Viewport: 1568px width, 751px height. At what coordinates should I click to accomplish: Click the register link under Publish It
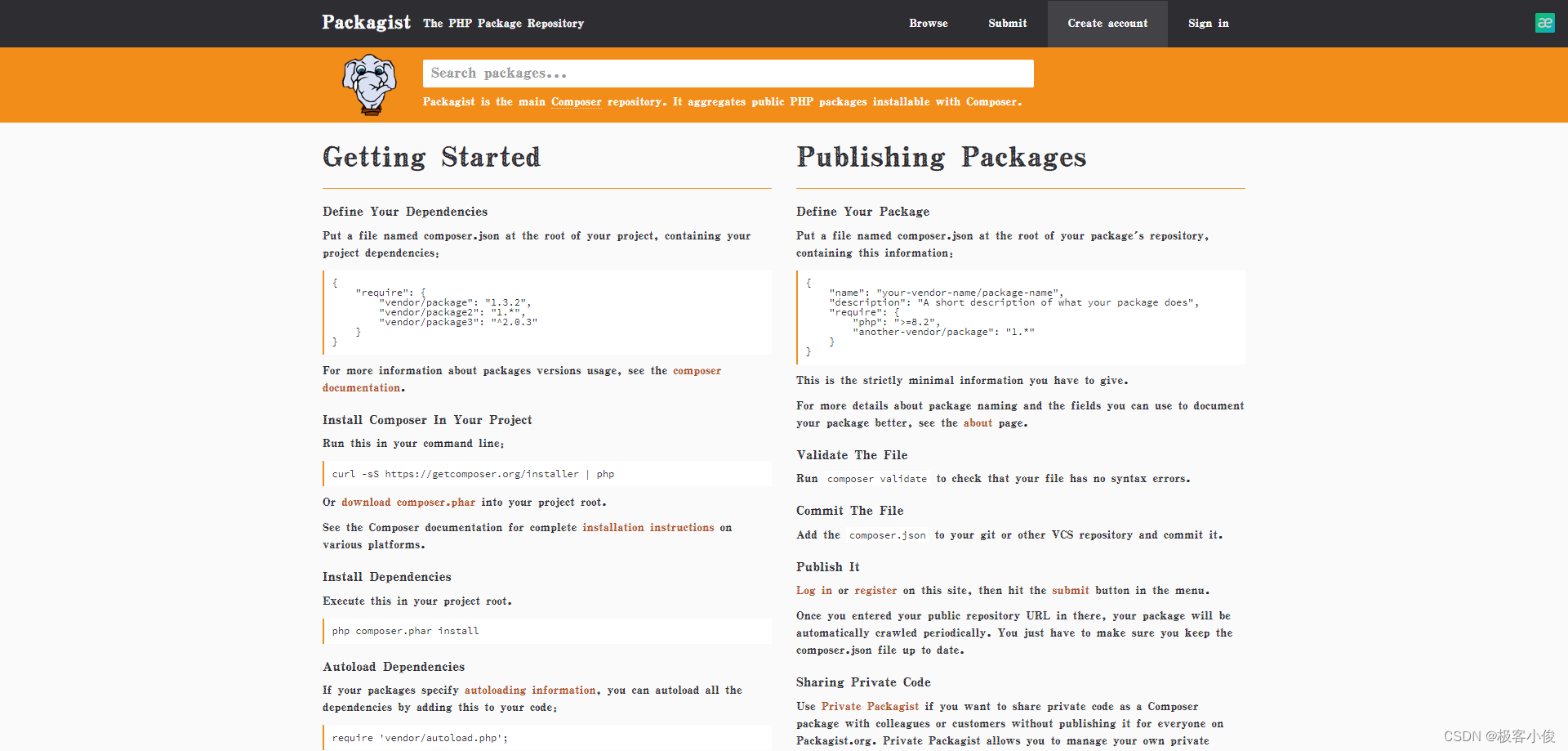[x=875, y=591]
